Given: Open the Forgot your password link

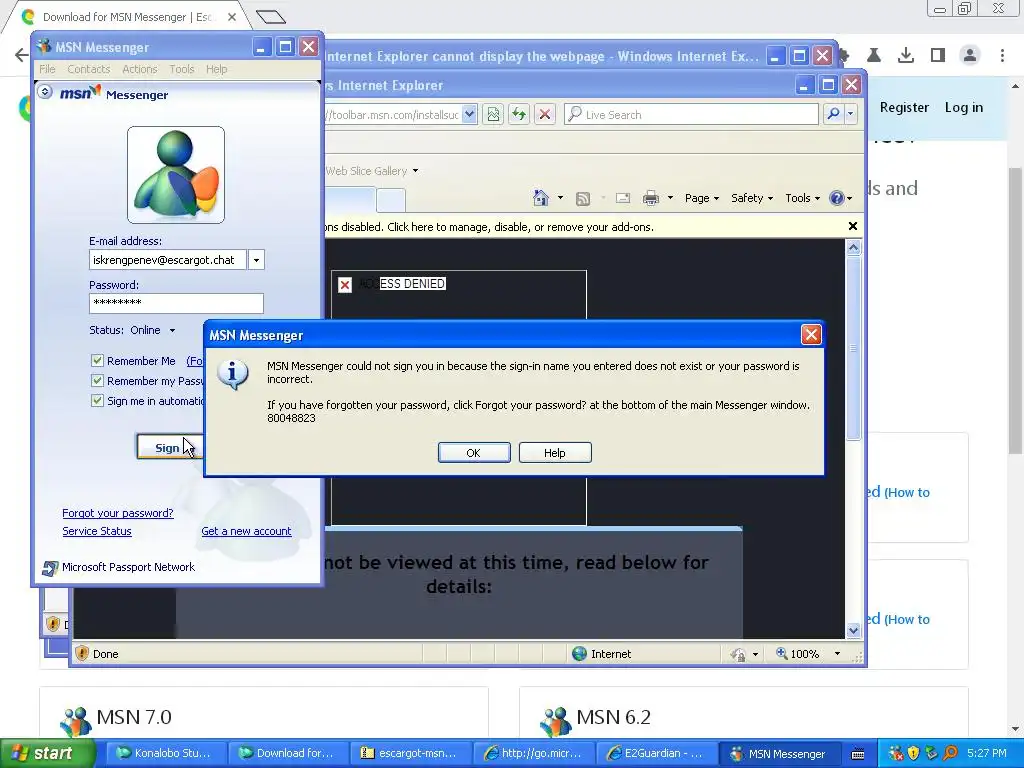Looking at the screenshot, I should coord(118,513).
